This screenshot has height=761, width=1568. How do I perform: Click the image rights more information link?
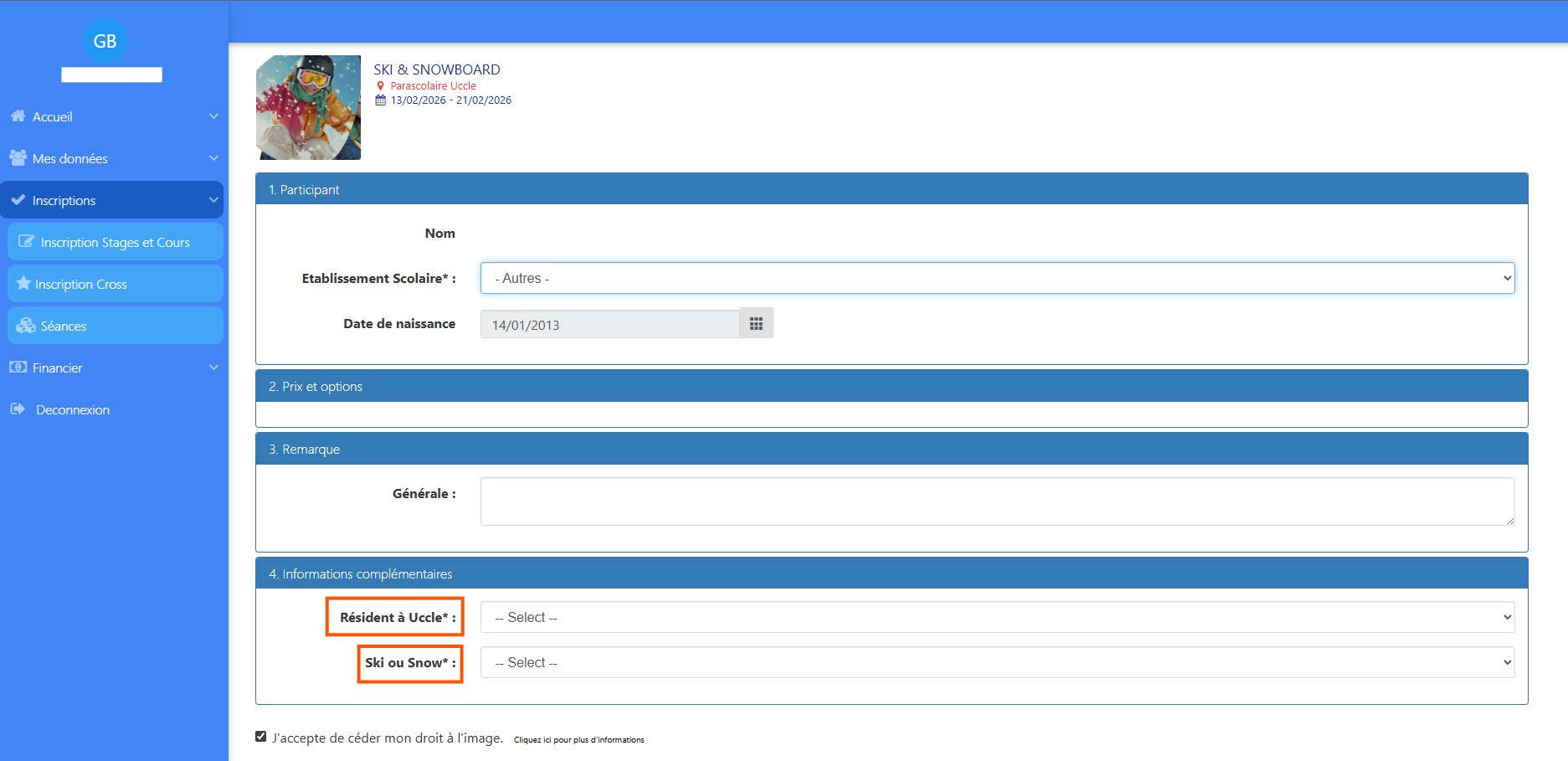click(x=578, y=740)
